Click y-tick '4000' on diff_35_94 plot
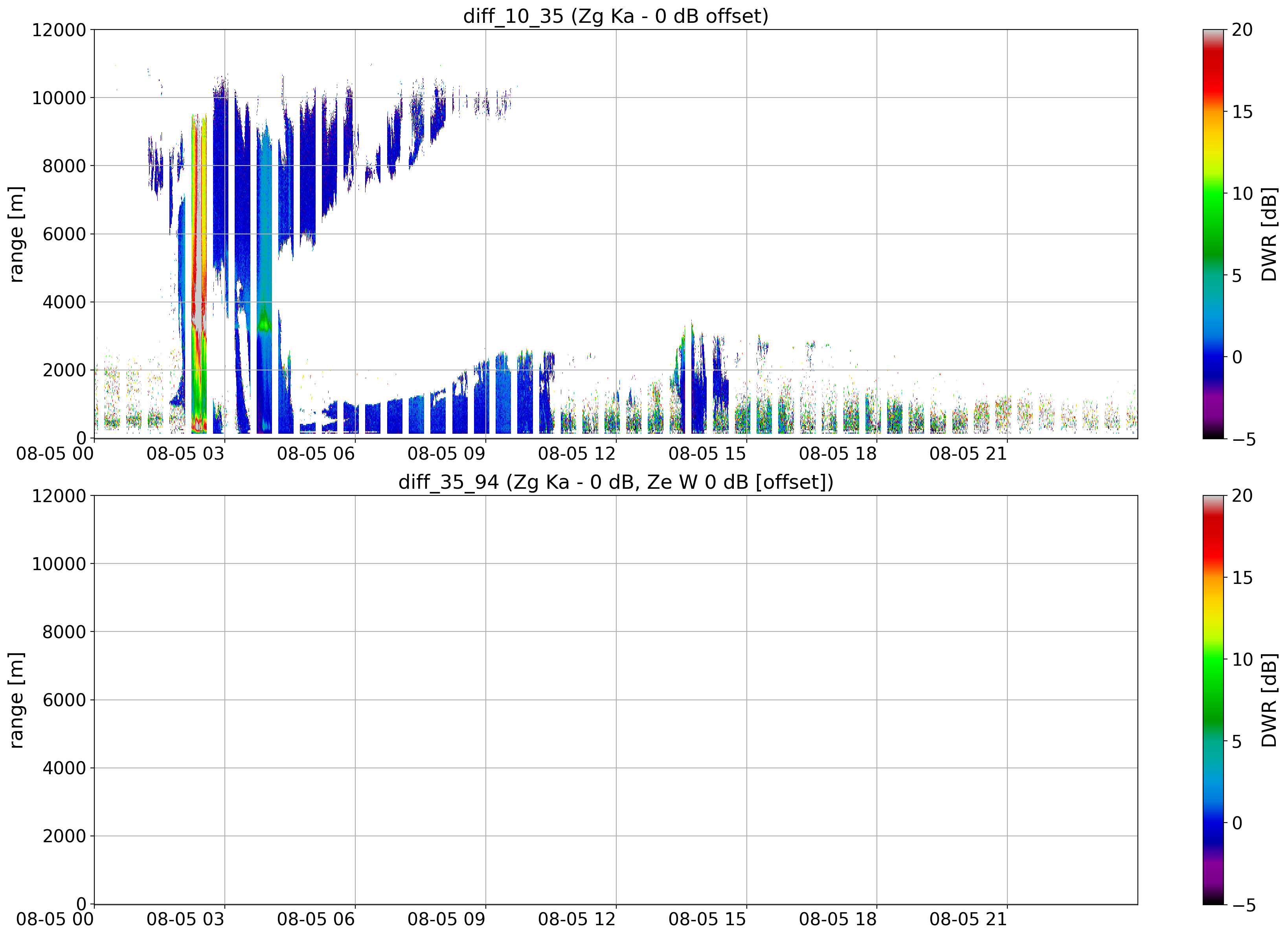 64,768
